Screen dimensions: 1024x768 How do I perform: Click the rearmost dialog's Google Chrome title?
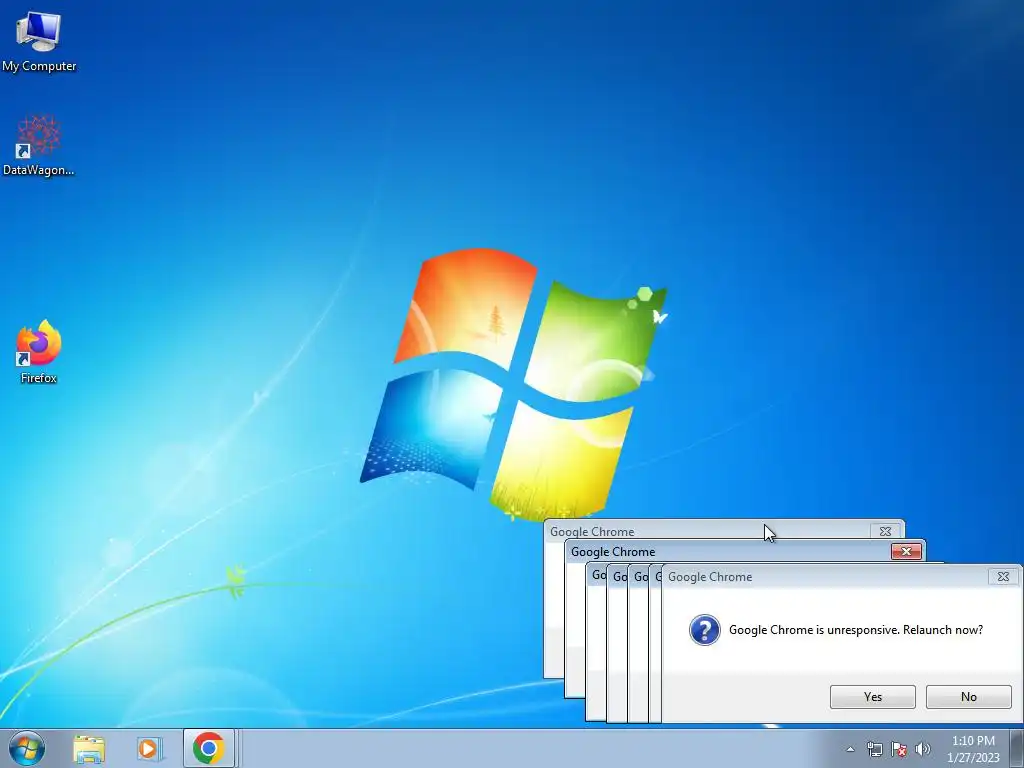tap(592, 532)
